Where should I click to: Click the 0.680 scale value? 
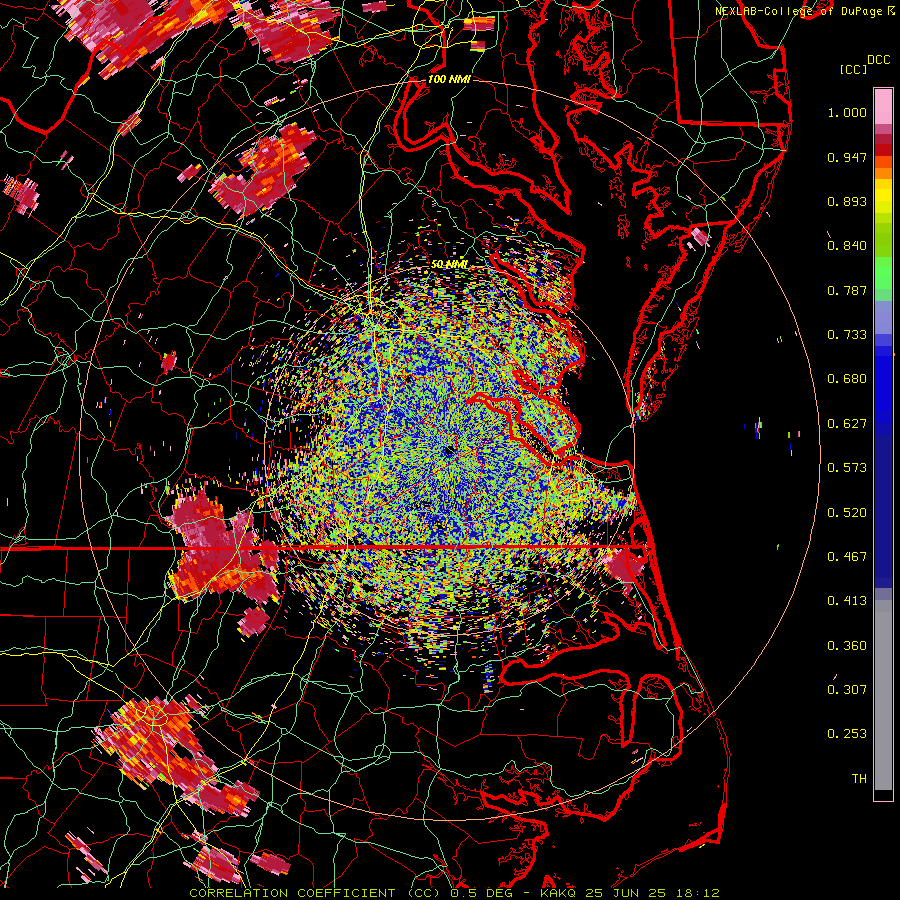[x=847, y=379]
